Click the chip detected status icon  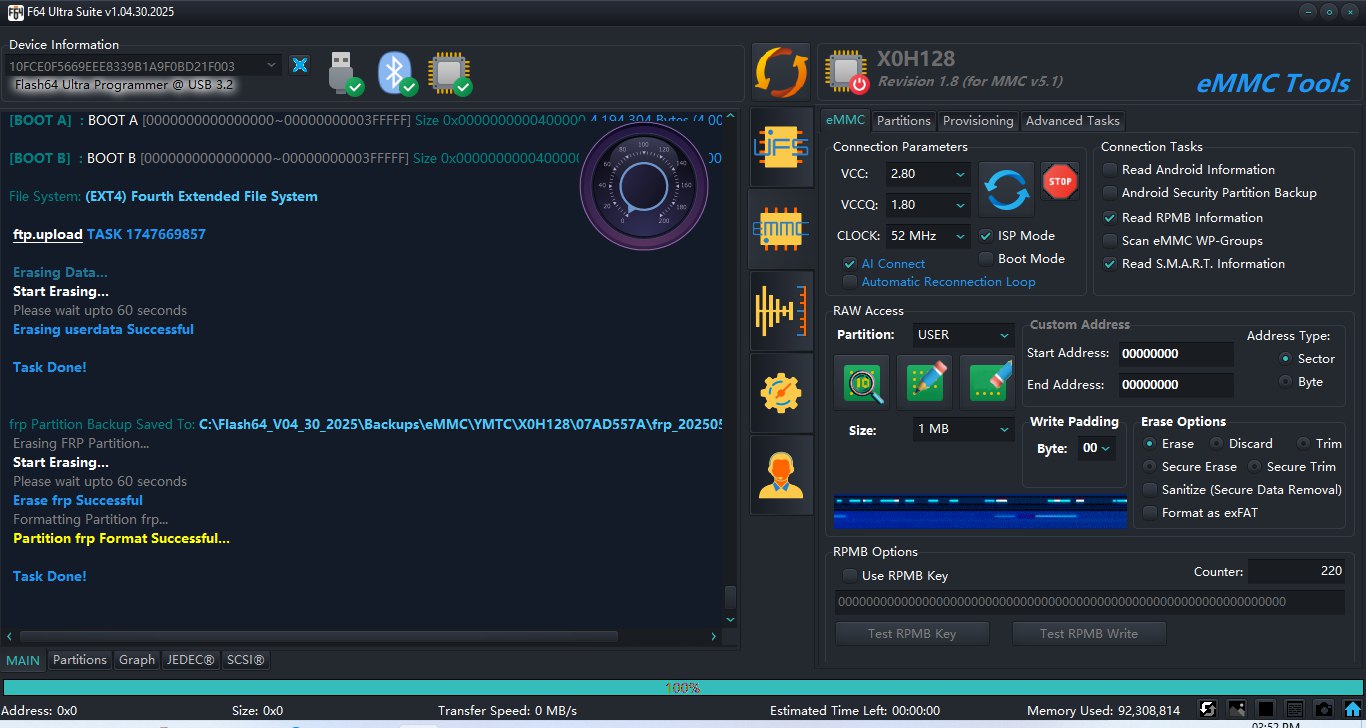pos(449,72)
